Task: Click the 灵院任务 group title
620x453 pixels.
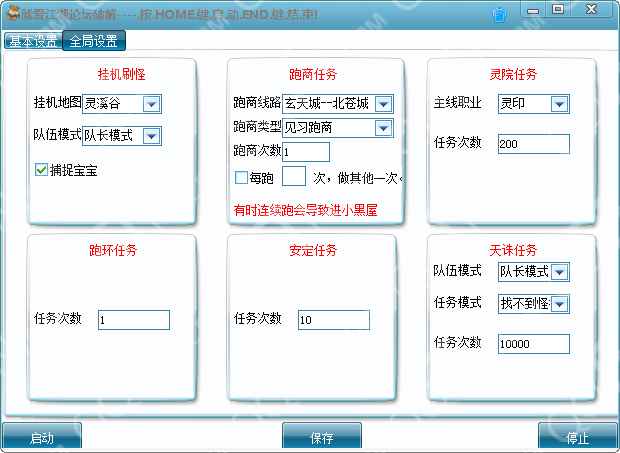Action: pyautogui.click(x=513, y=74)
